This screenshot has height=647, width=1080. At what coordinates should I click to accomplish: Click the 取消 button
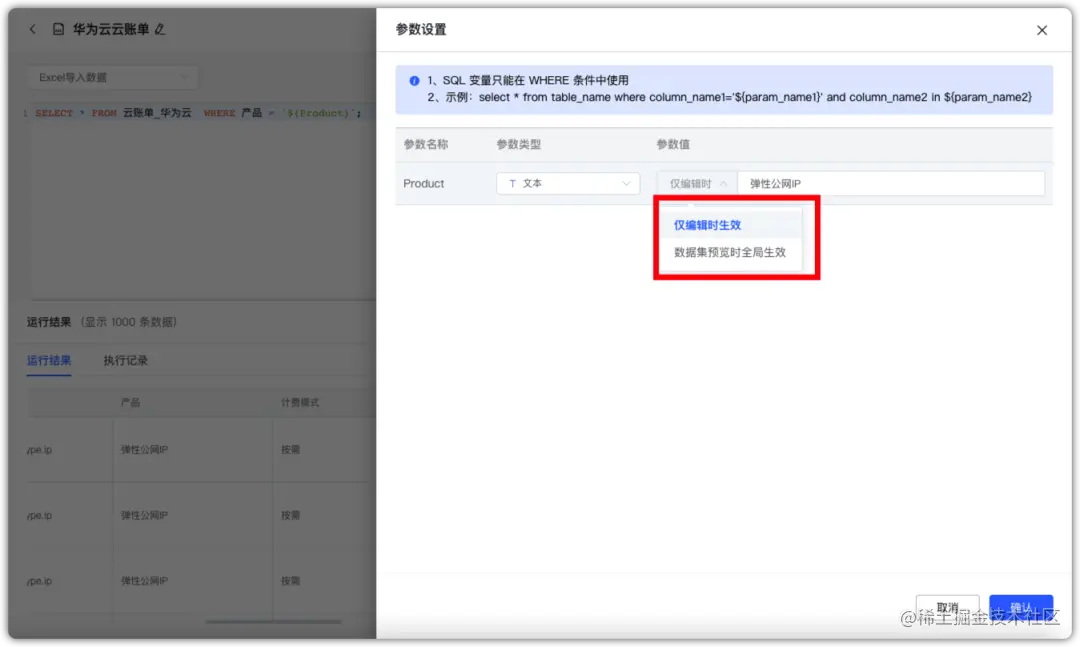(x=947, y=608)
